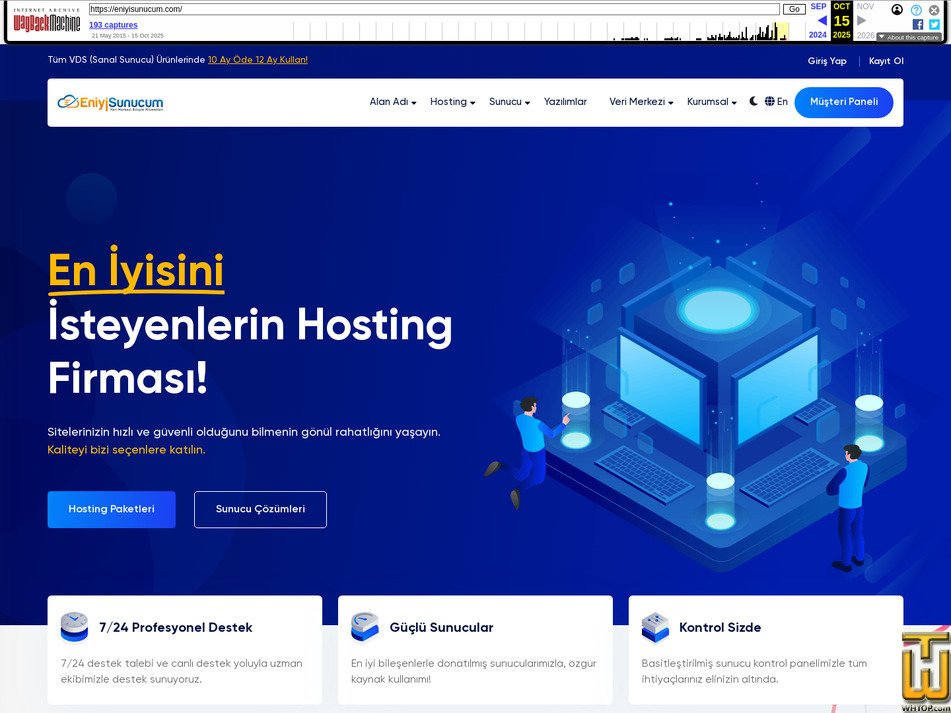Viewport: 951px width, 713px height.
Task: Click the server icon on Güçlü Sunucular card
Action: point(364,625)
